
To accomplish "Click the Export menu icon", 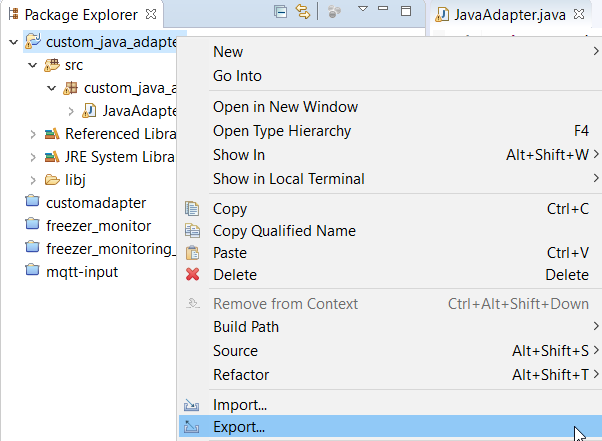I will pyautogui.click(x=192, y=426).
